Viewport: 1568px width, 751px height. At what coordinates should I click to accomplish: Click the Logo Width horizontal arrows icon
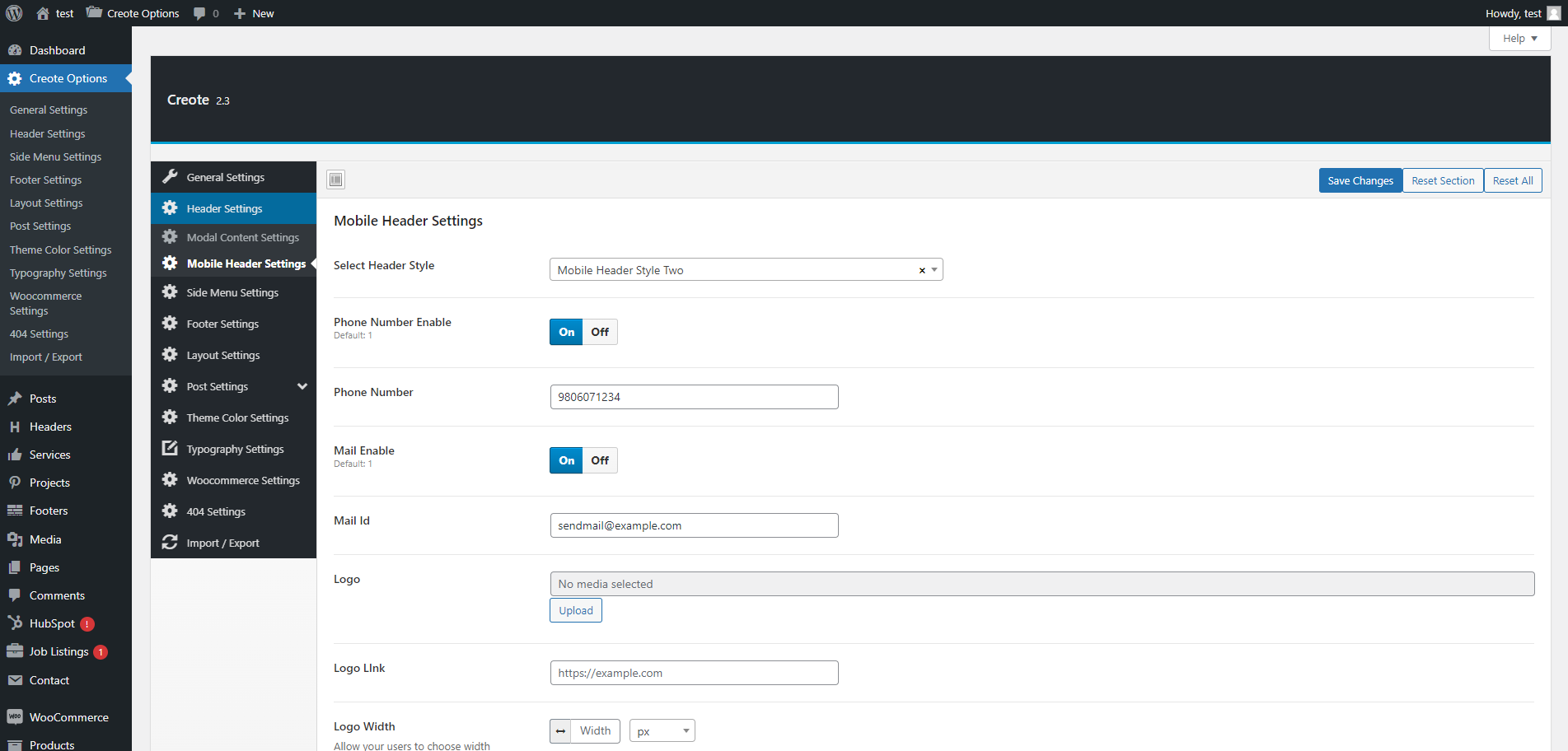point(560,730)
